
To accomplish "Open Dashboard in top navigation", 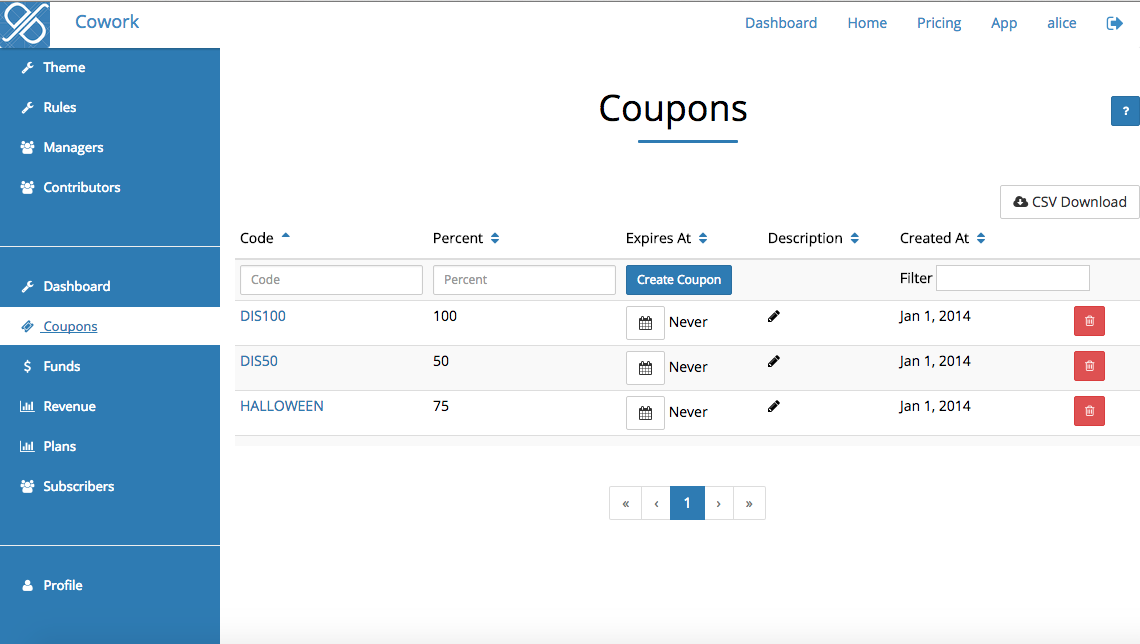I will click(781, 23).
